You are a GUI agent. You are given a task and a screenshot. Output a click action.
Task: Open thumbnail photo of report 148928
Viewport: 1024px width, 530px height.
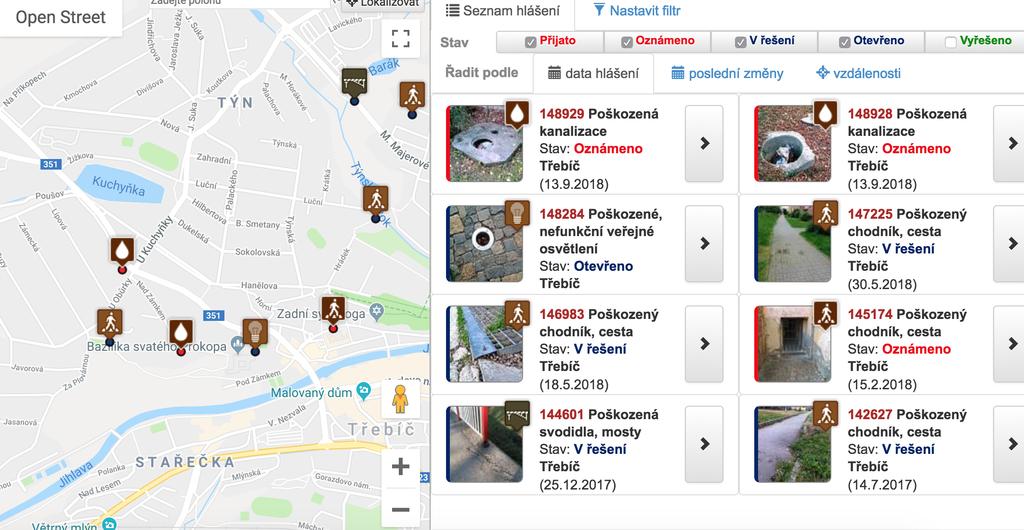pos(793,144)
